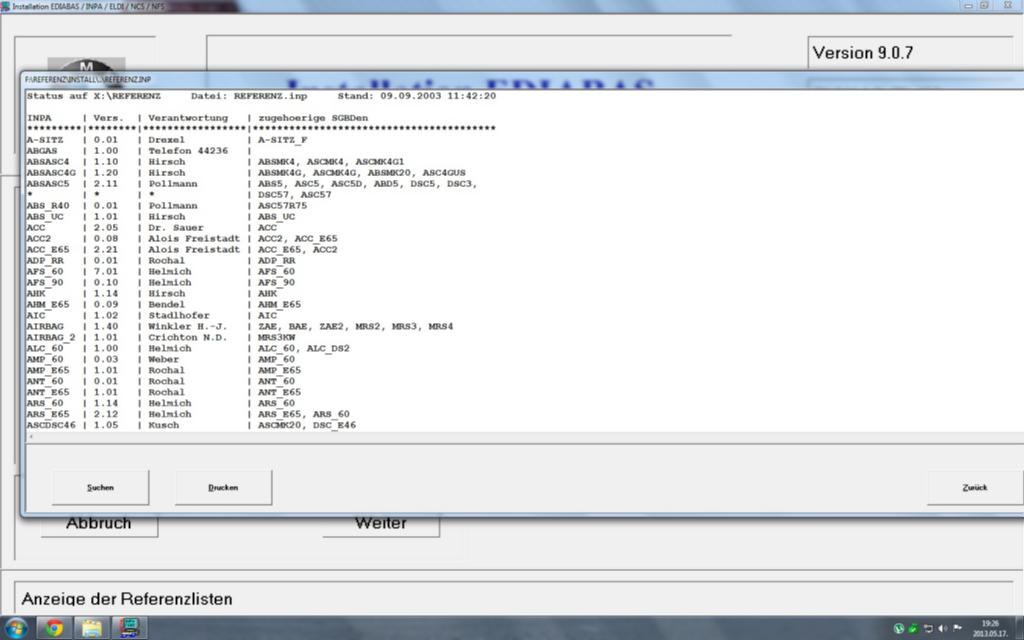Click the 'A-SITZ_F' SGBD entry
This screenshot has height=640, width=1024.
pos(283,140)
